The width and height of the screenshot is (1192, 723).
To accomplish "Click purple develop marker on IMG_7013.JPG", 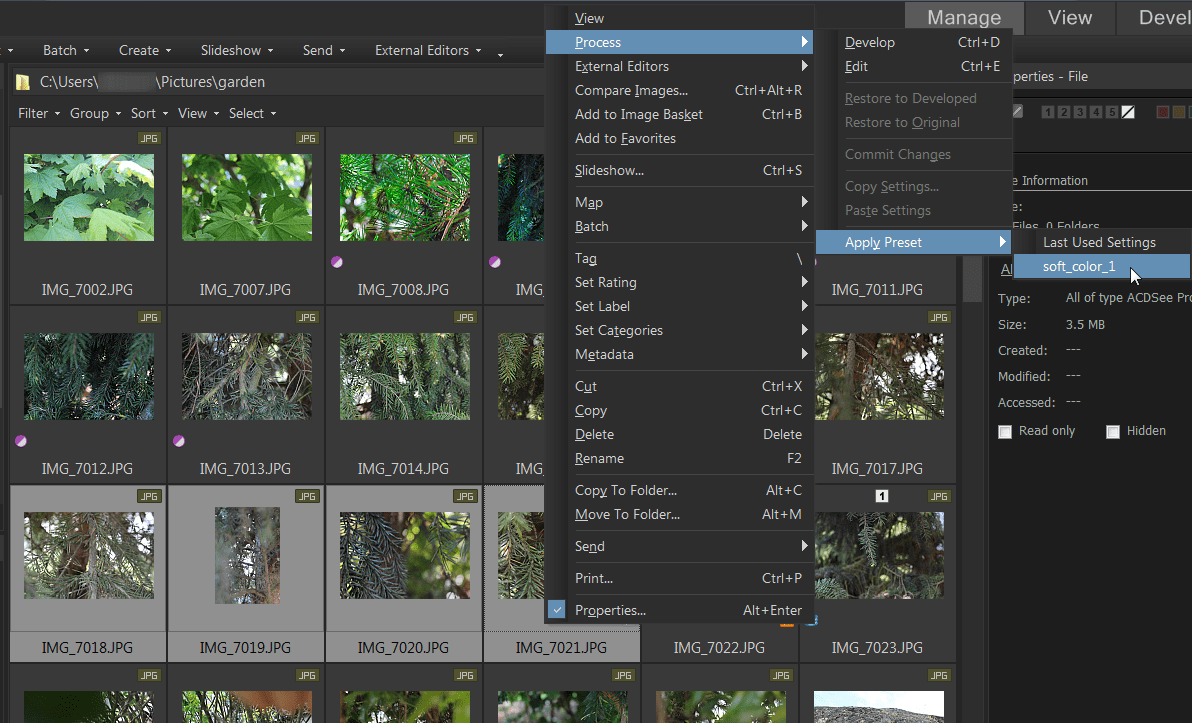I will coord(179,441).
